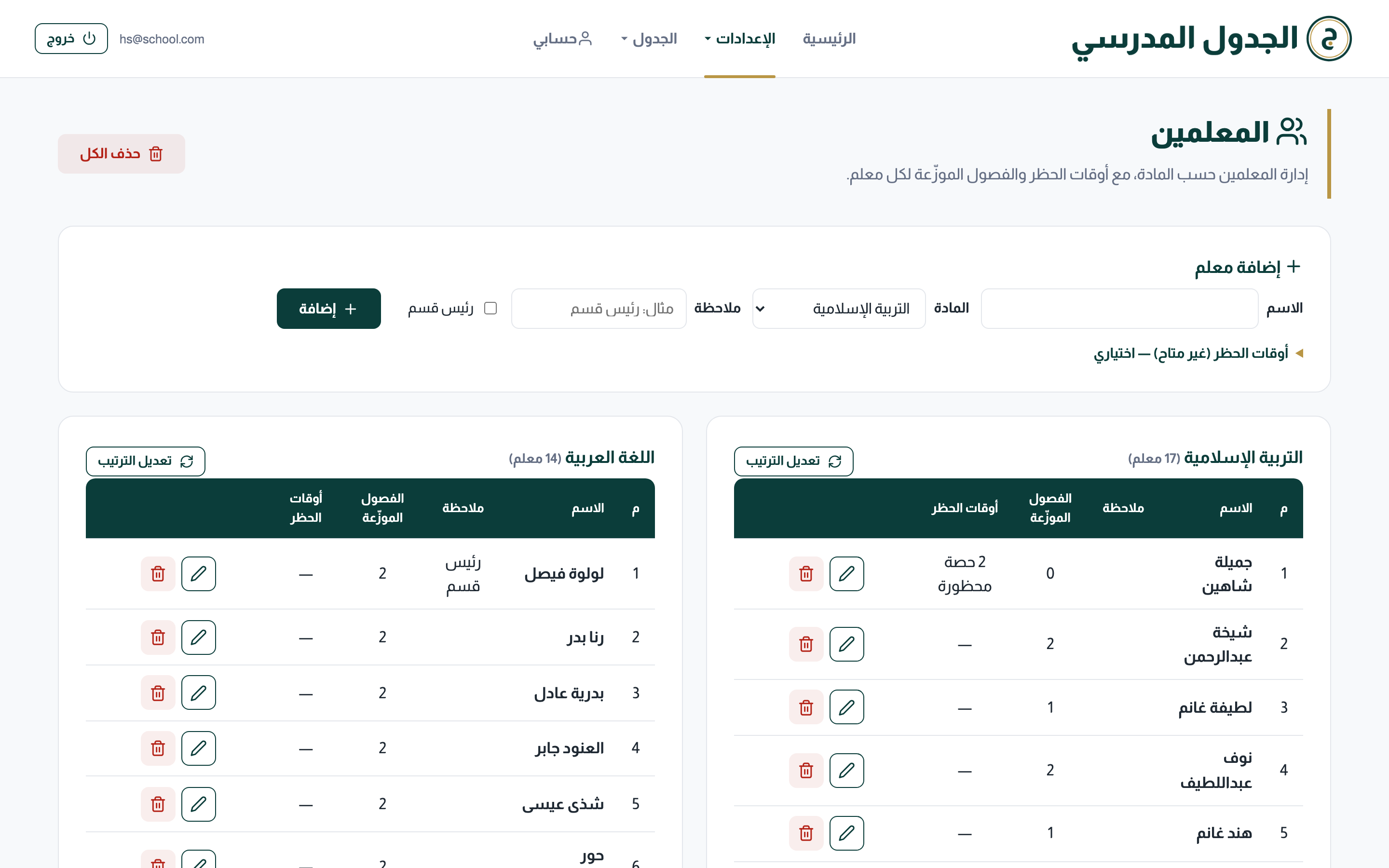Viewport: 1389px width, 868px height.
Task: Click the name العنود جابر
Action: coord(570,748)
